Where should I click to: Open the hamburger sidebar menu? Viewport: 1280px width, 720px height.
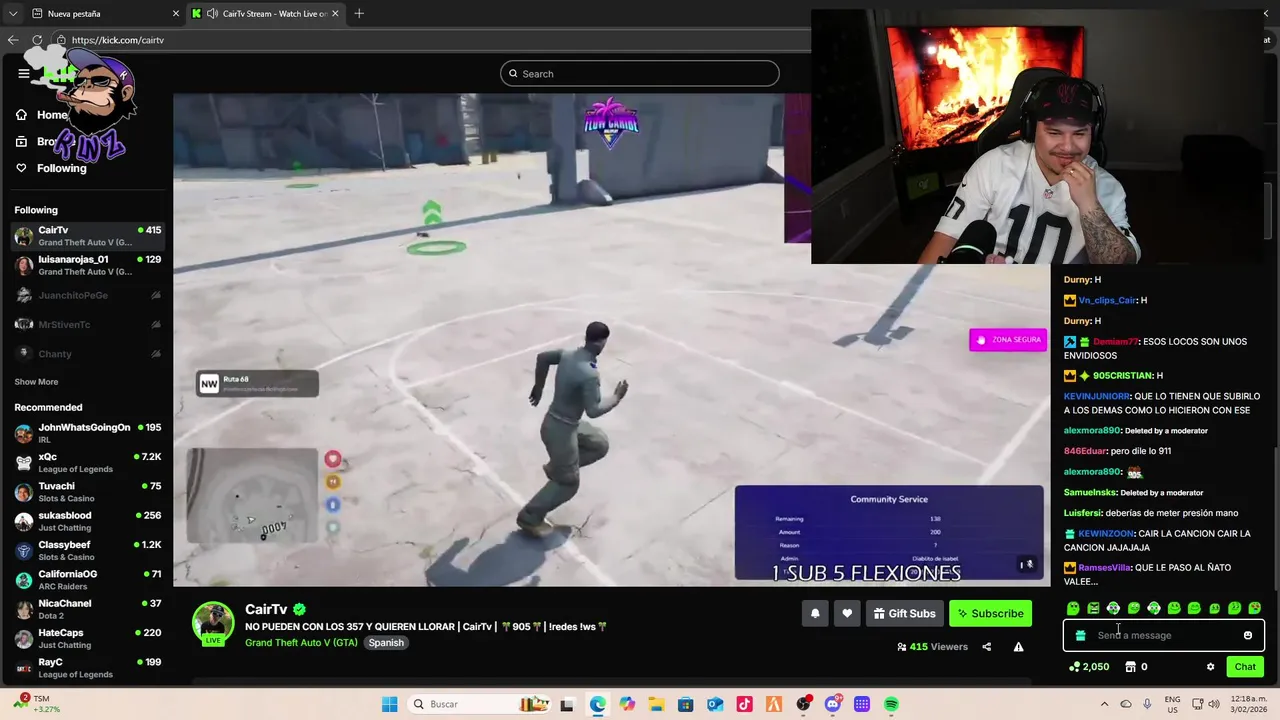point(23,73)
